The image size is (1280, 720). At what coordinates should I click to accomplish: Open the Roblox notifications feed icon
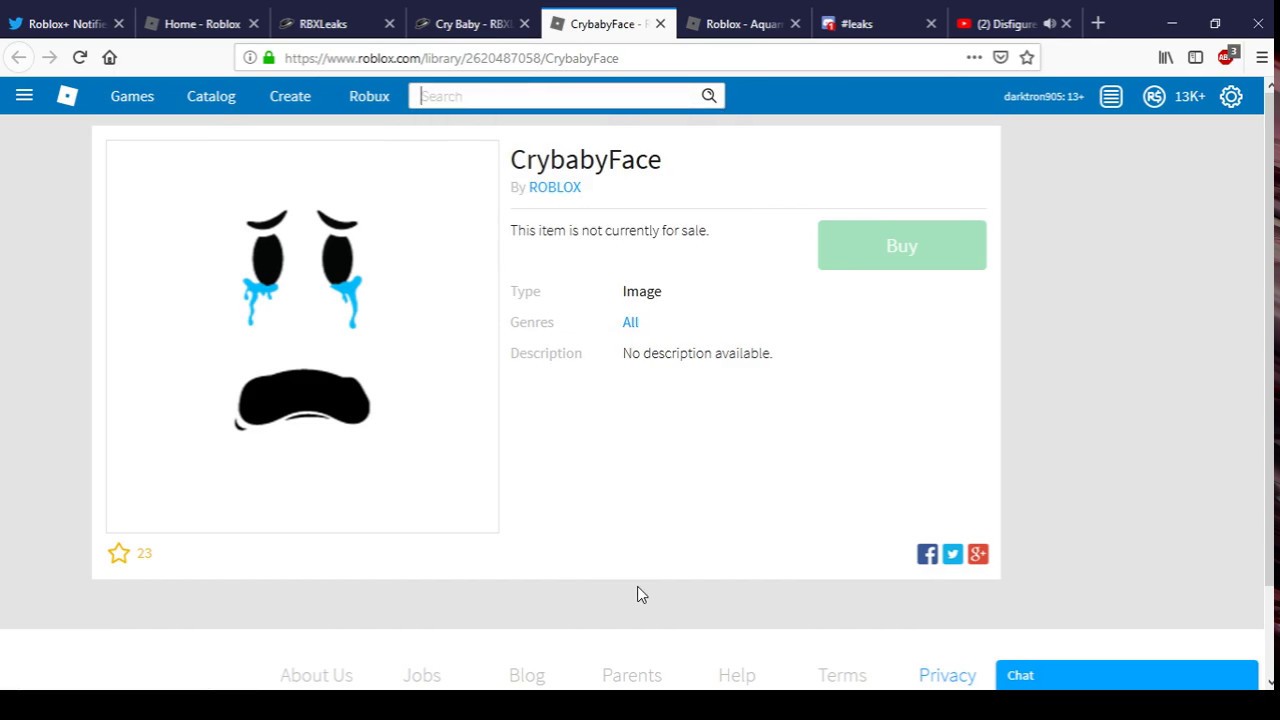[x=1111, y=96]
